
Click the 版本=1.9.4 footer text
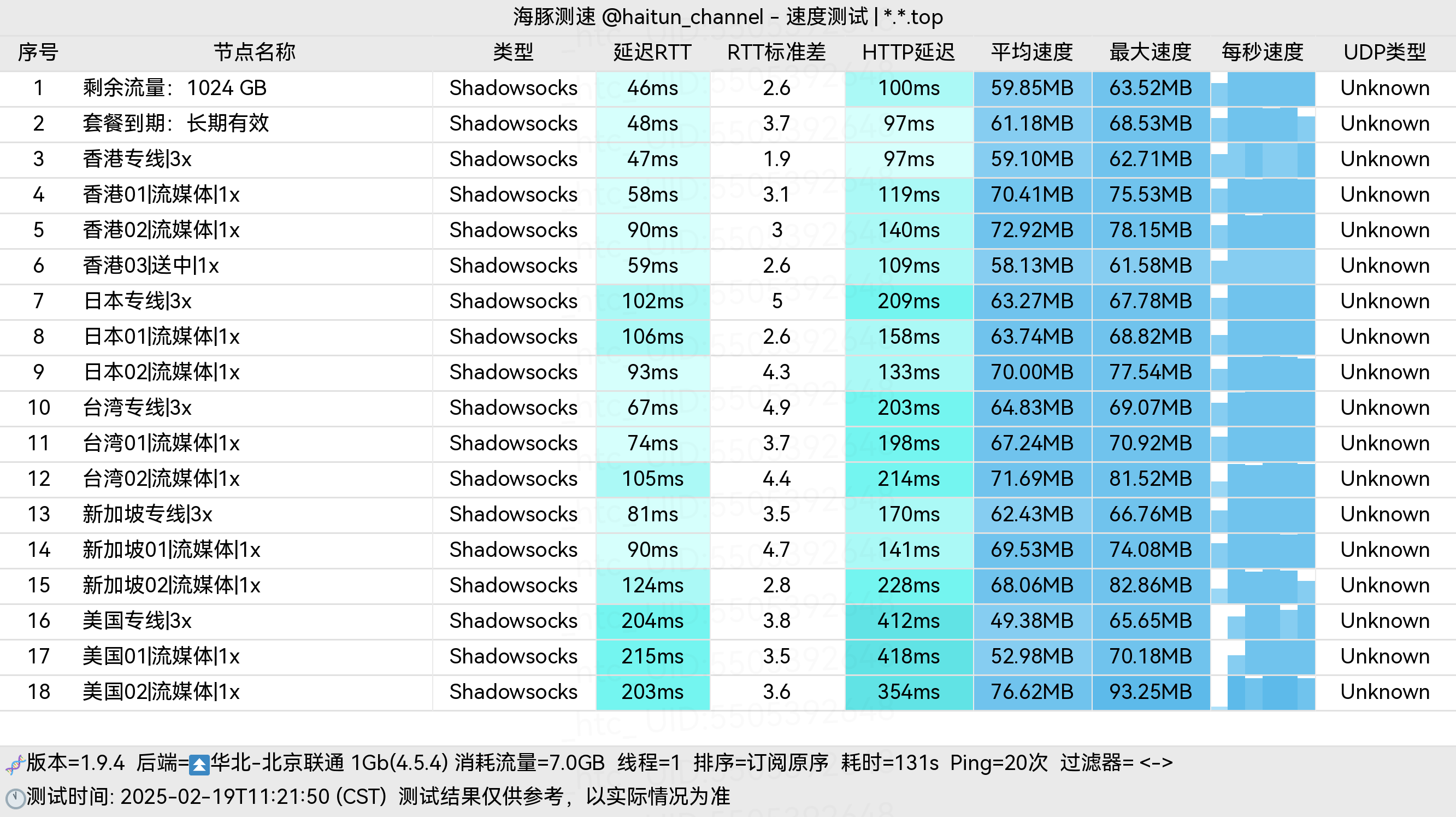[75, 763]
